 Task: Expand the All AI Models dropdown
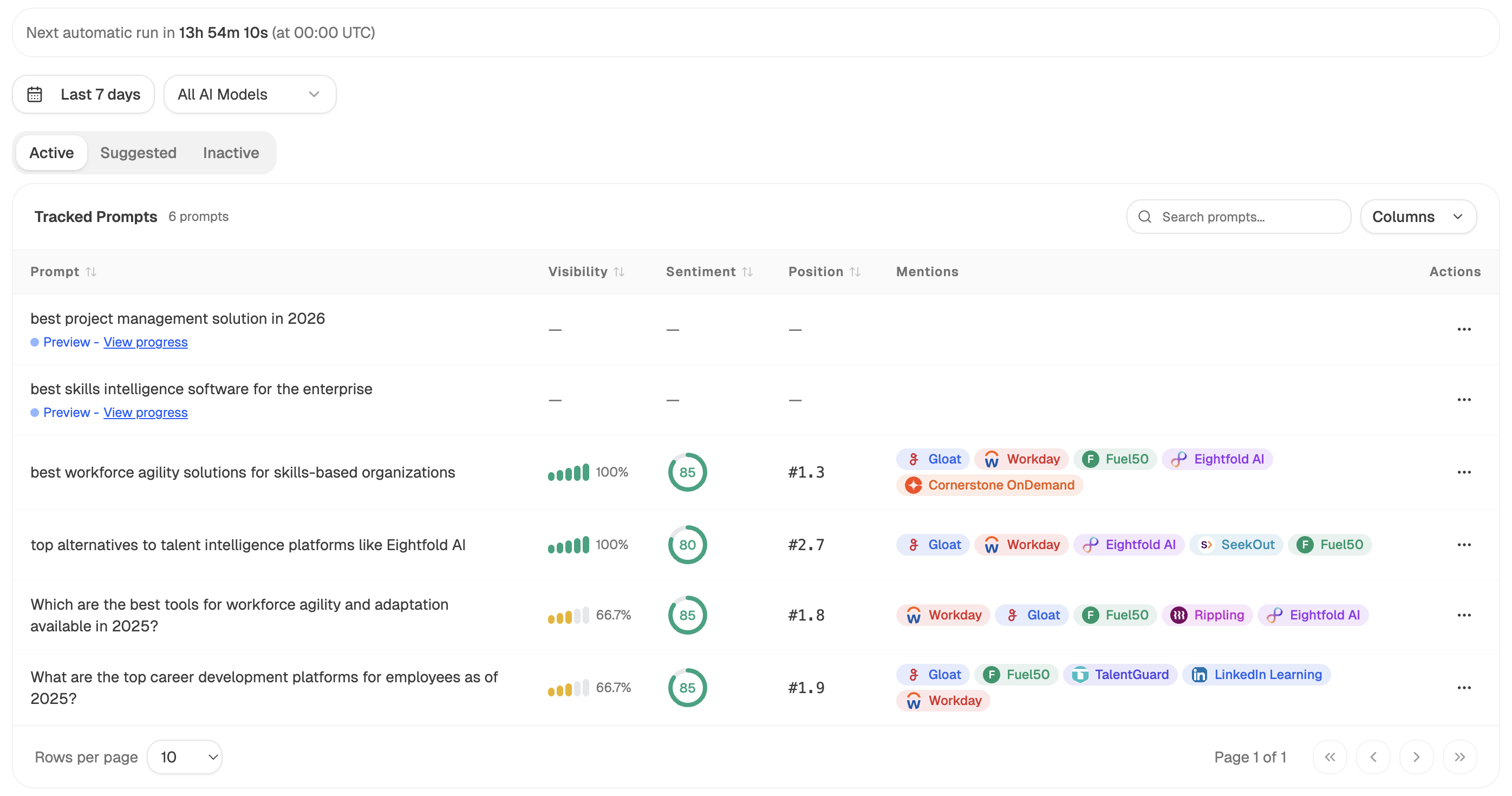(x=250, y=94)
